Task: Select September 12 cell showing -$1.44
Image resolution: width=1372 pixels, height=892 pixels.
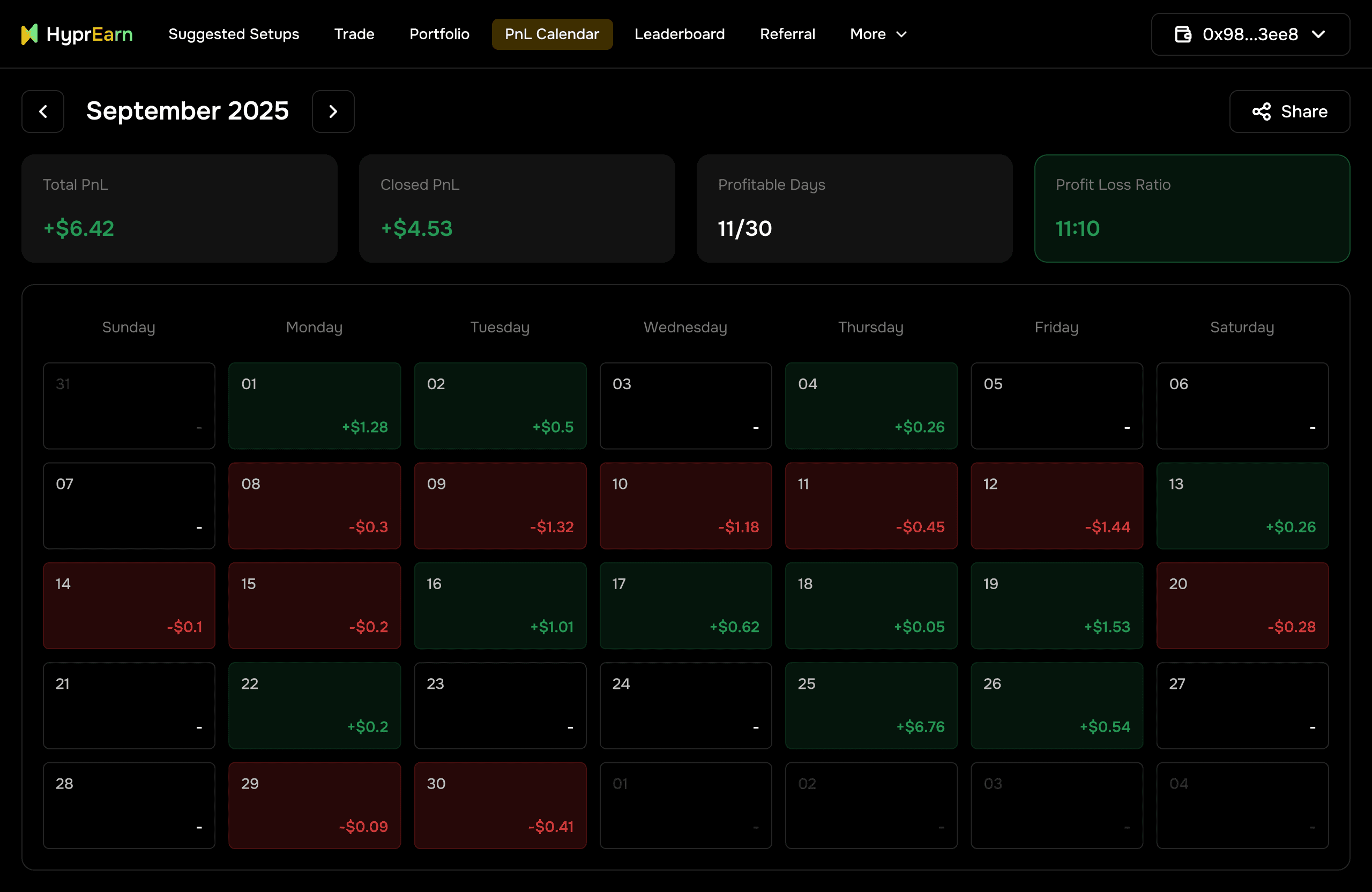Action: pyautogui.click(x=1056, y=506)
